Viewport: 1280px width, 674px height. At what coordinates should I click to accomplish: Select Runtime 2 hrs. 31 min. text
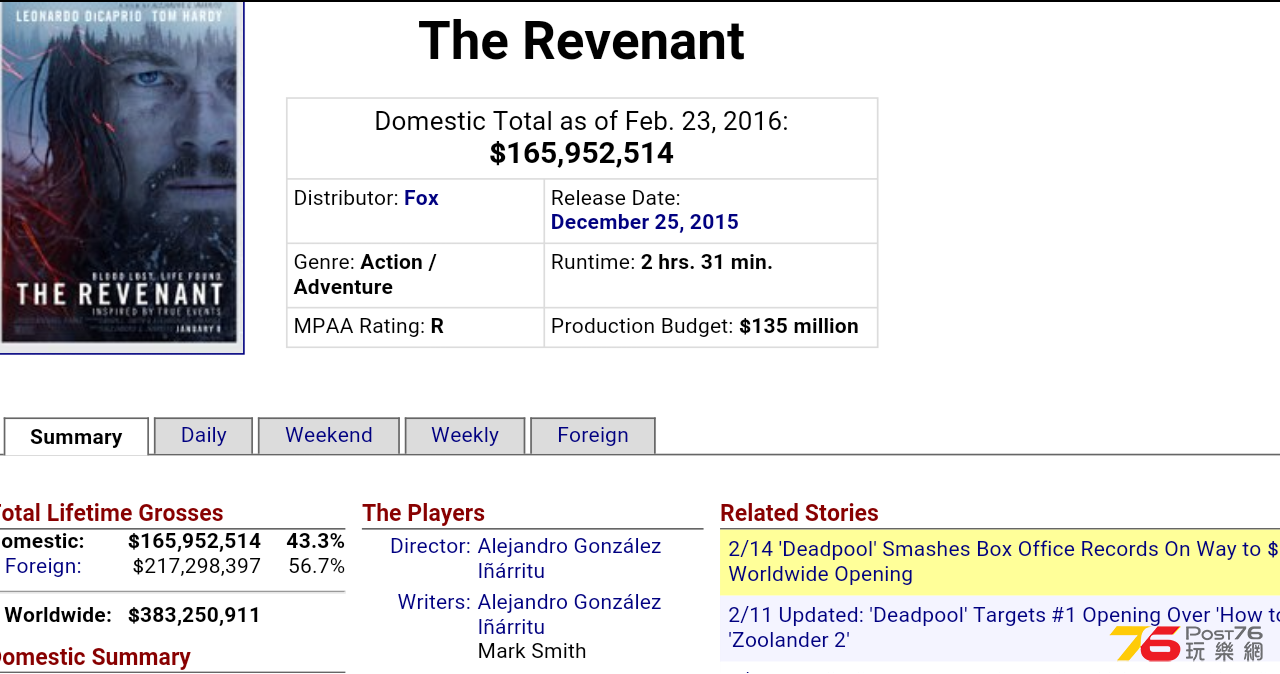661,262
